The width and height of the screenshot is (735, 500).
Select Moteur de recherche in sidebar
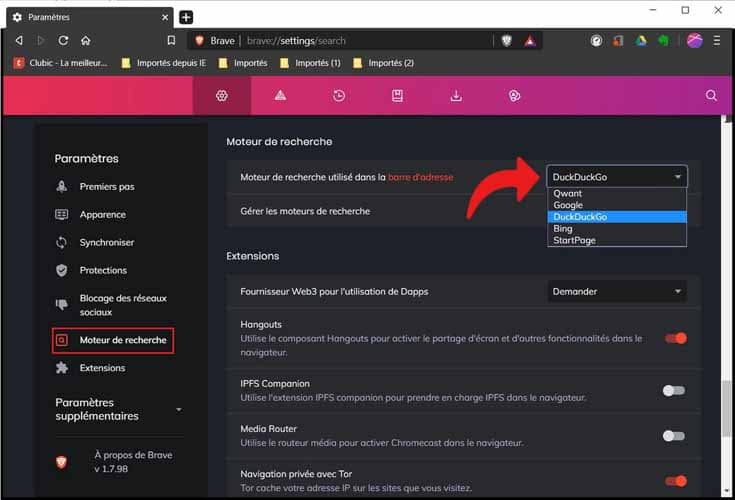[113, 340]
